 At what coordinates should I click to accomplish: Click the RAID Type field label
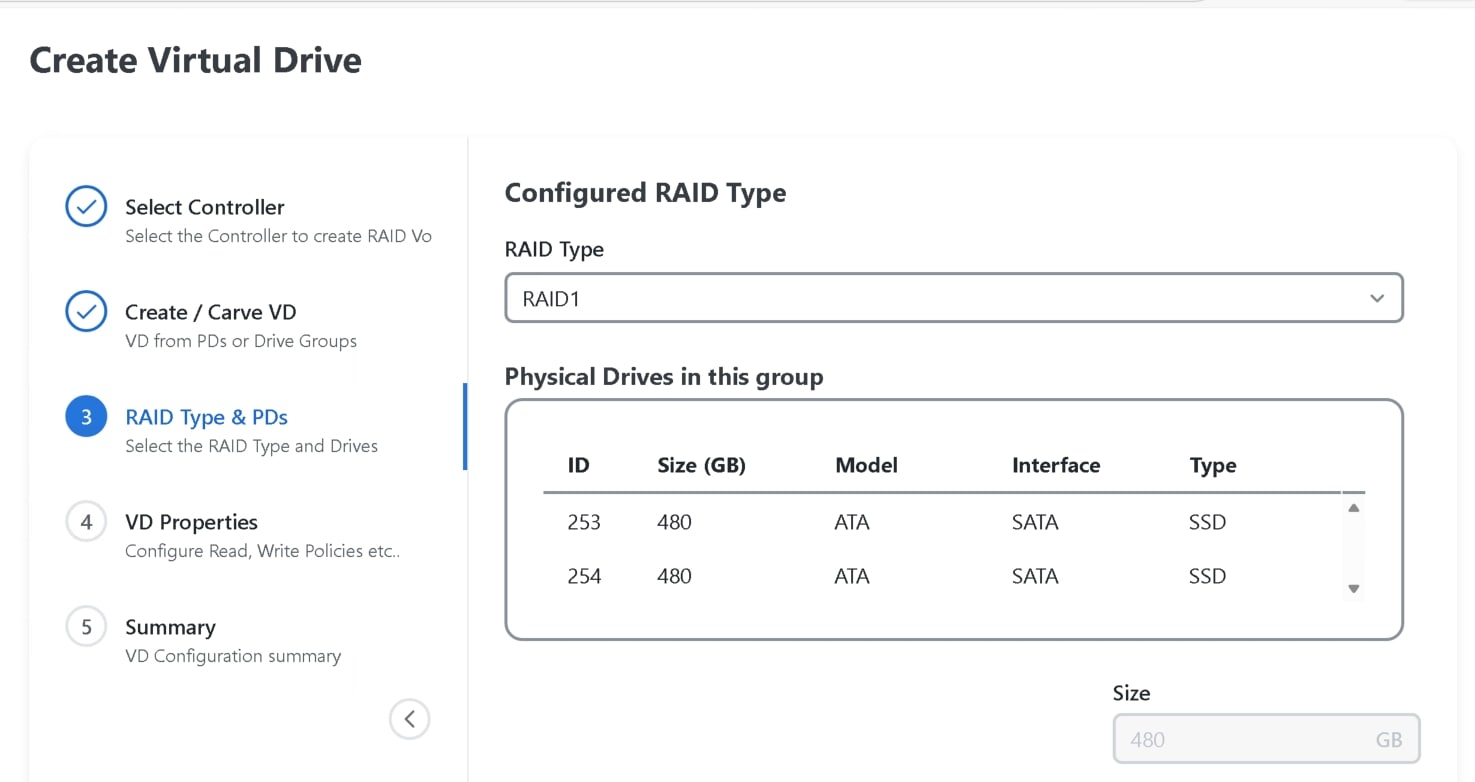point(554,249)
